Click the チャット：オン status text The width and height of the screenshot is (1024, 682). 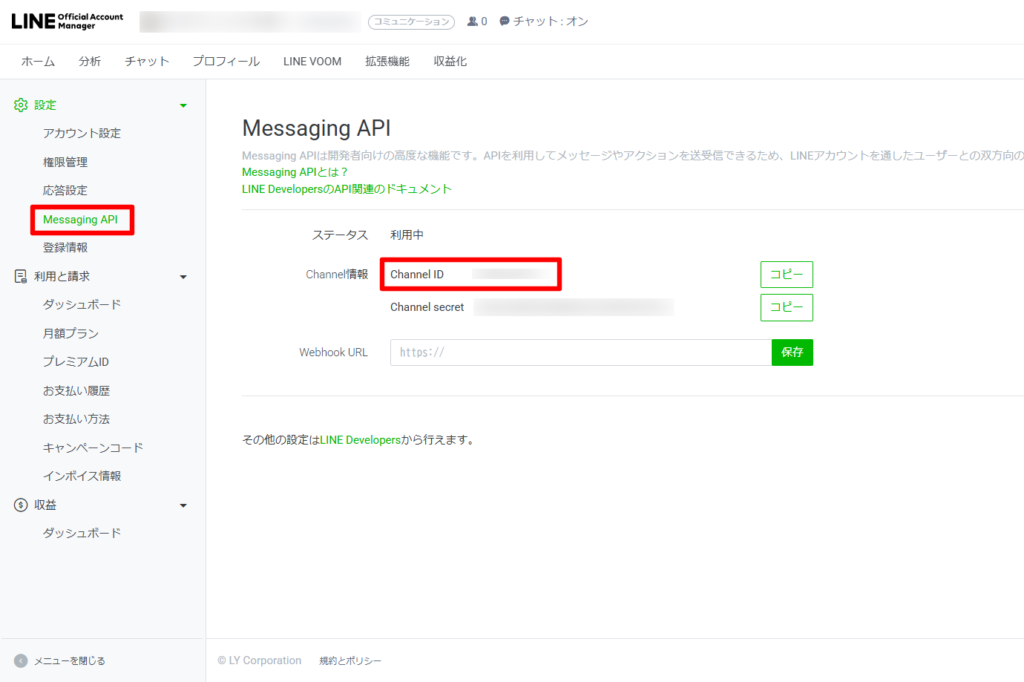[x=551, y=22]
